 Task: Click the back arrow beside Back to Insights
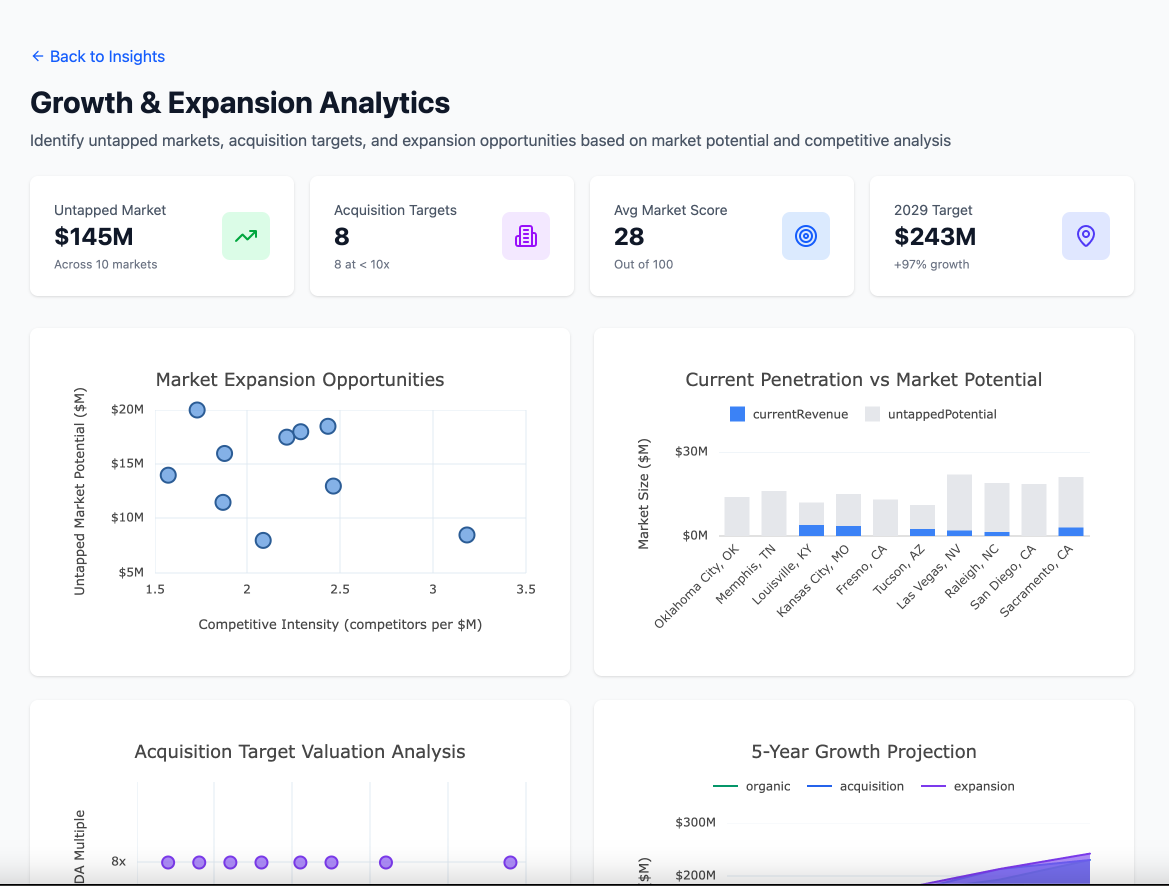click(x=36, y=57)
